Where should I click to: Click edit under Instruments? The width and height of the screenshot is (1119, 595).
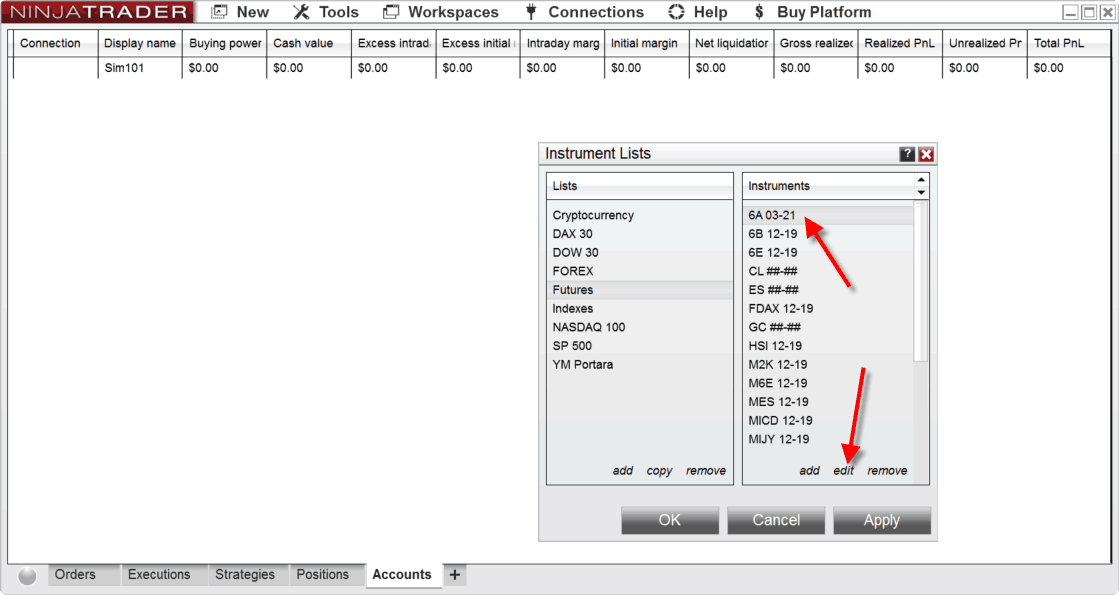(x=844, y=471)
